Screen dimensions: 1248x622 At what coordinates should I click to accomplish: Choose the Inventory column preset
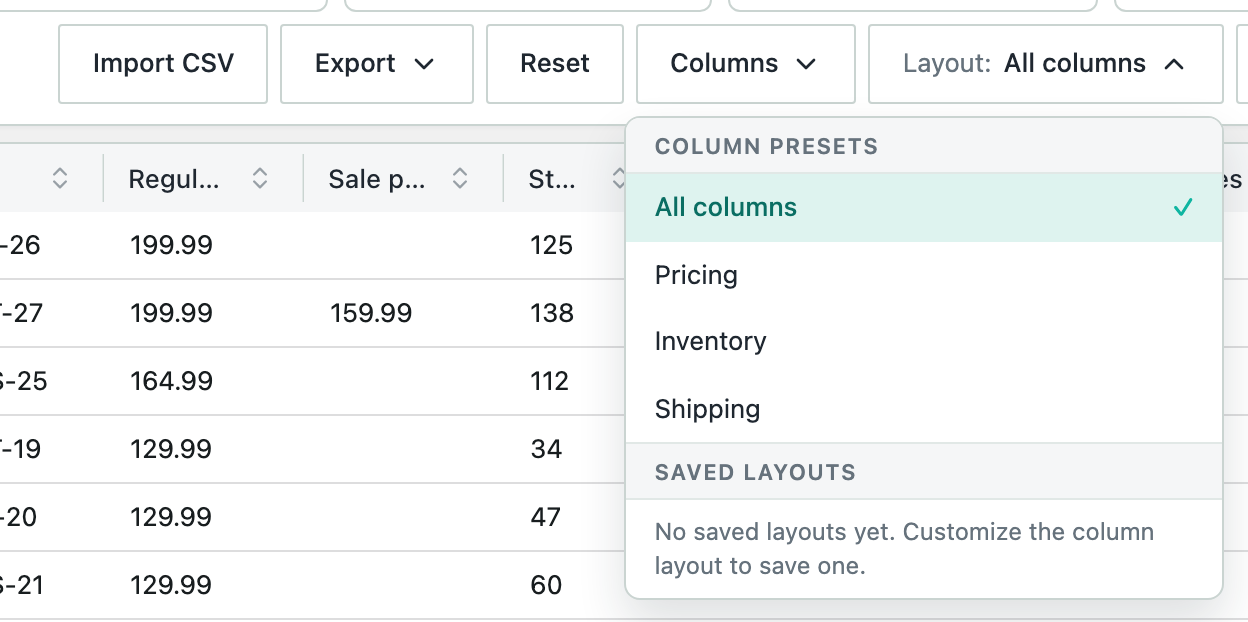point(924,342)
